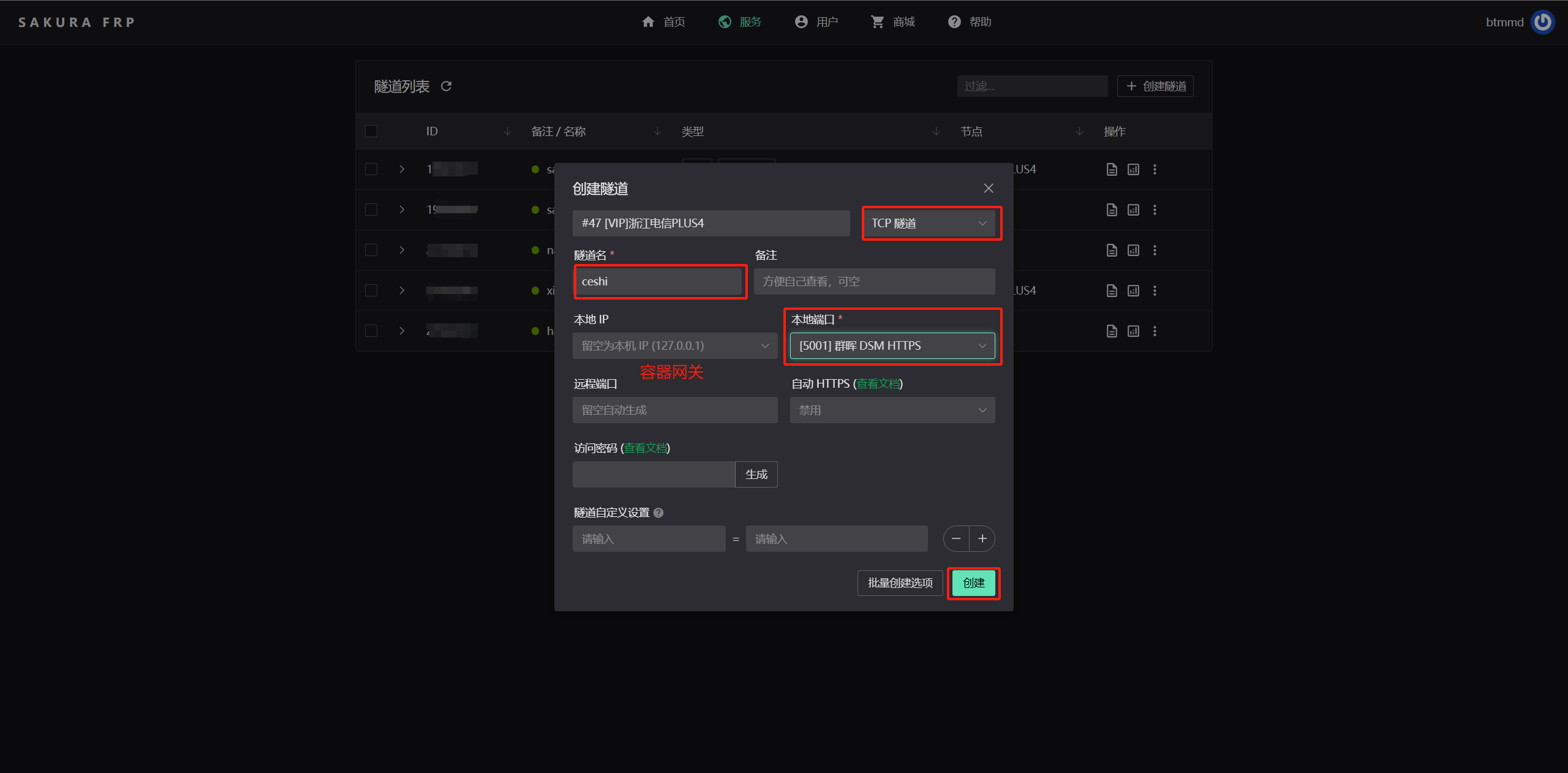This screenshot has width=1568, height=773.
Task: Open the traffic stats icon in second row
Action: coord(1133,209)
